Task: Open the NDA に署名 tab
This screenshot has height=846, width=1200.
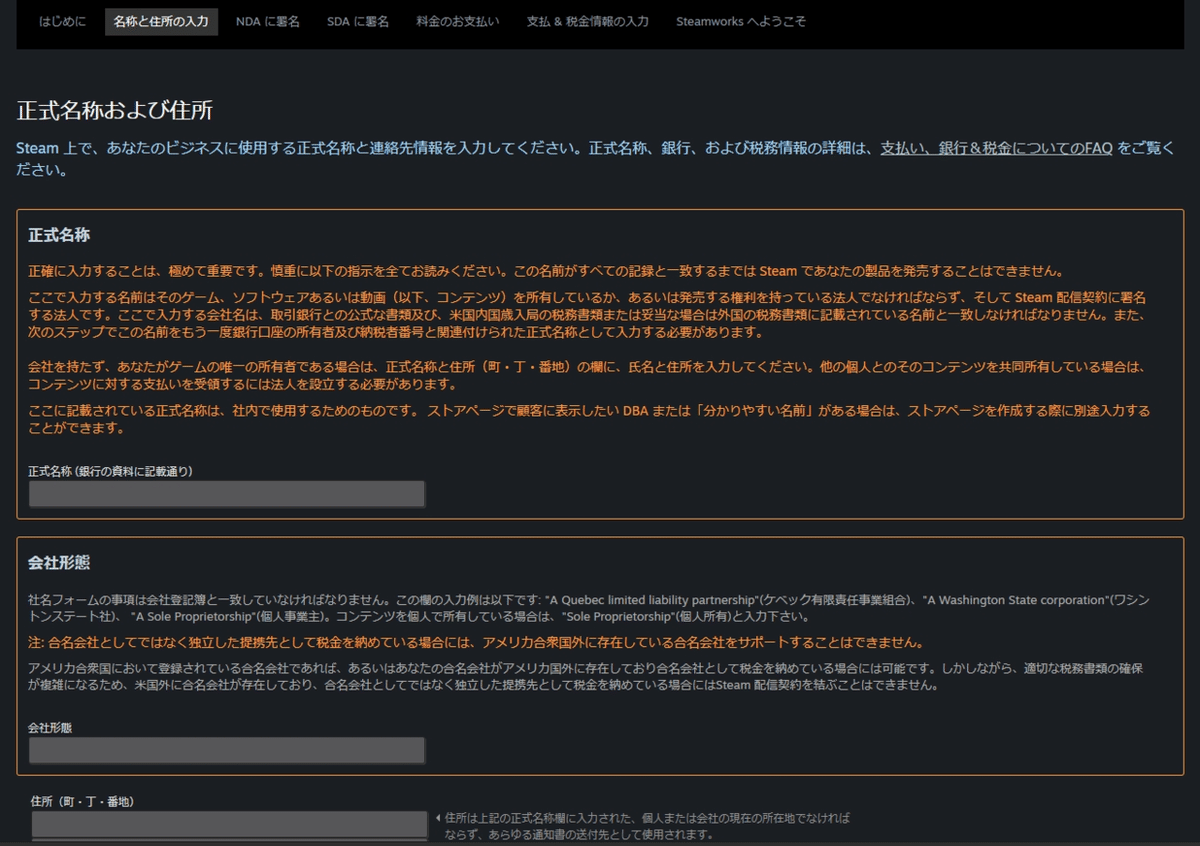Action: 268,21
